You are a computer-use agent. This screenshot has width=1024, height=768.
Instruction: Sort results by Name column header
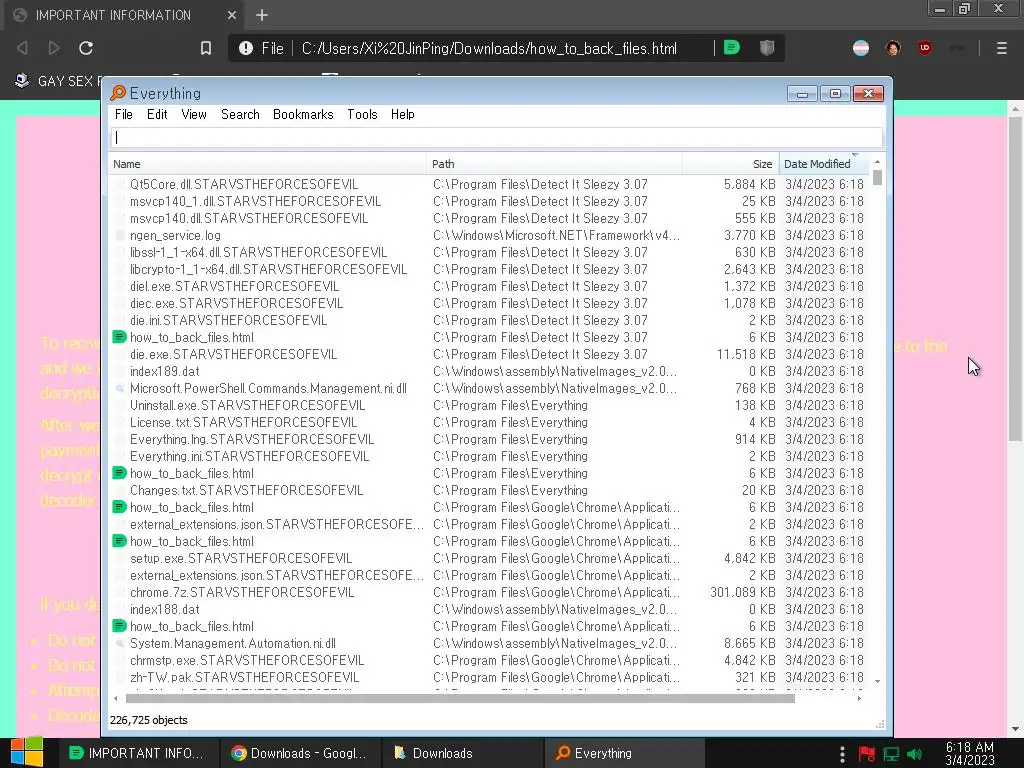(x=268, y=164)
